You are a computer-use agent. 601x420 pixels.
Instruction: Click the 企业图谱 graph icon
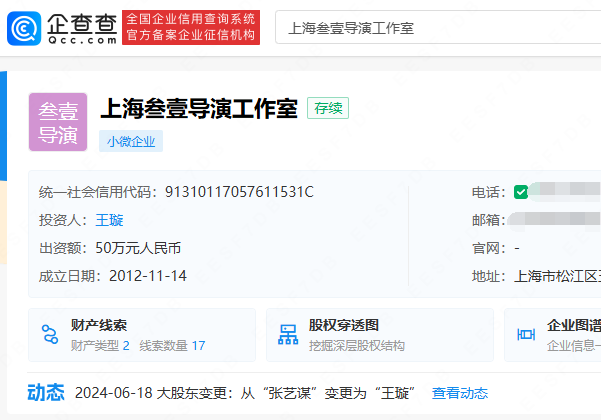coord(526,335)
